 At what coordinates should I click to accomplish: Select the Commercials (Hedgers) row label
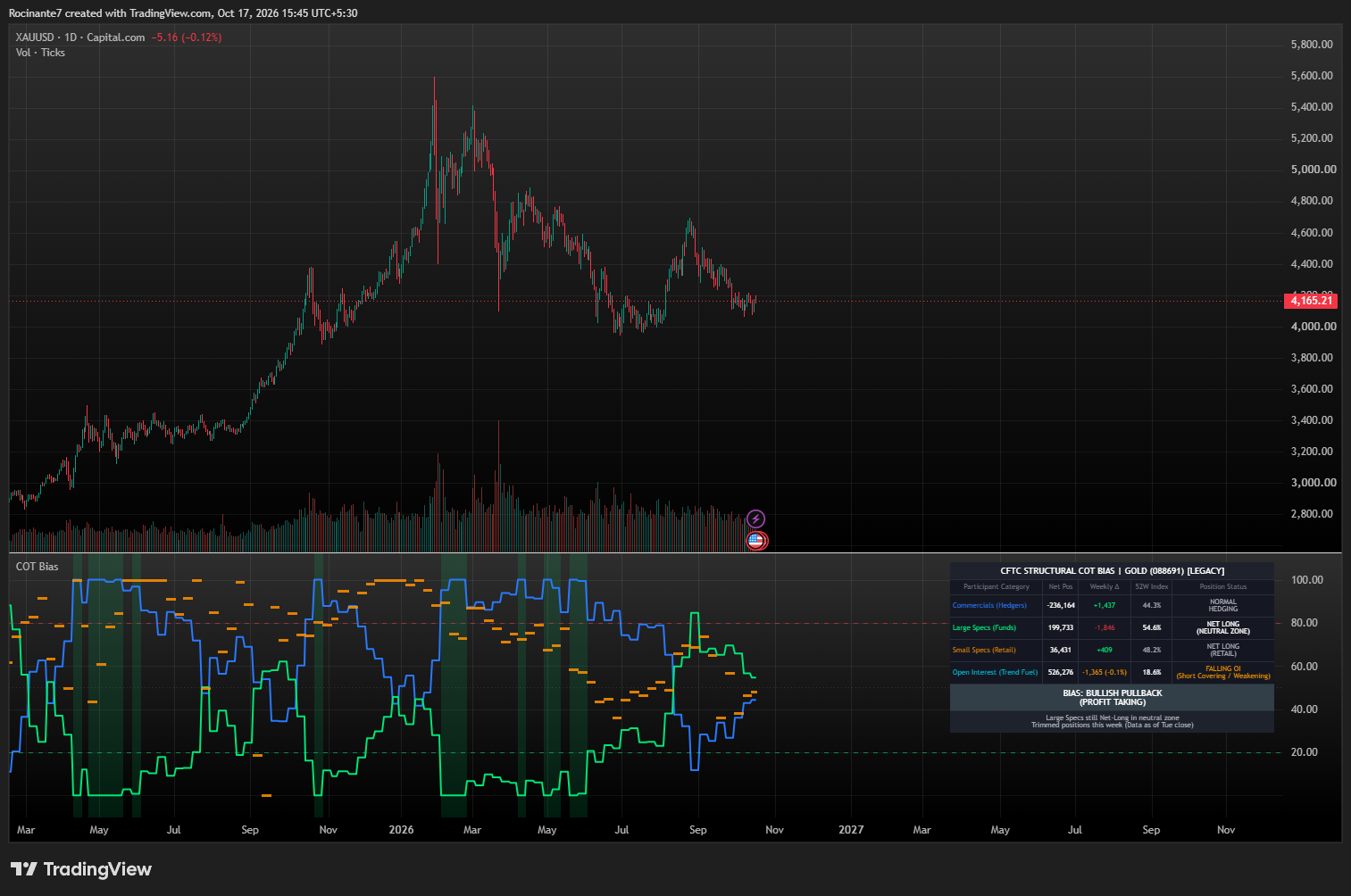(x=989, y=606)
